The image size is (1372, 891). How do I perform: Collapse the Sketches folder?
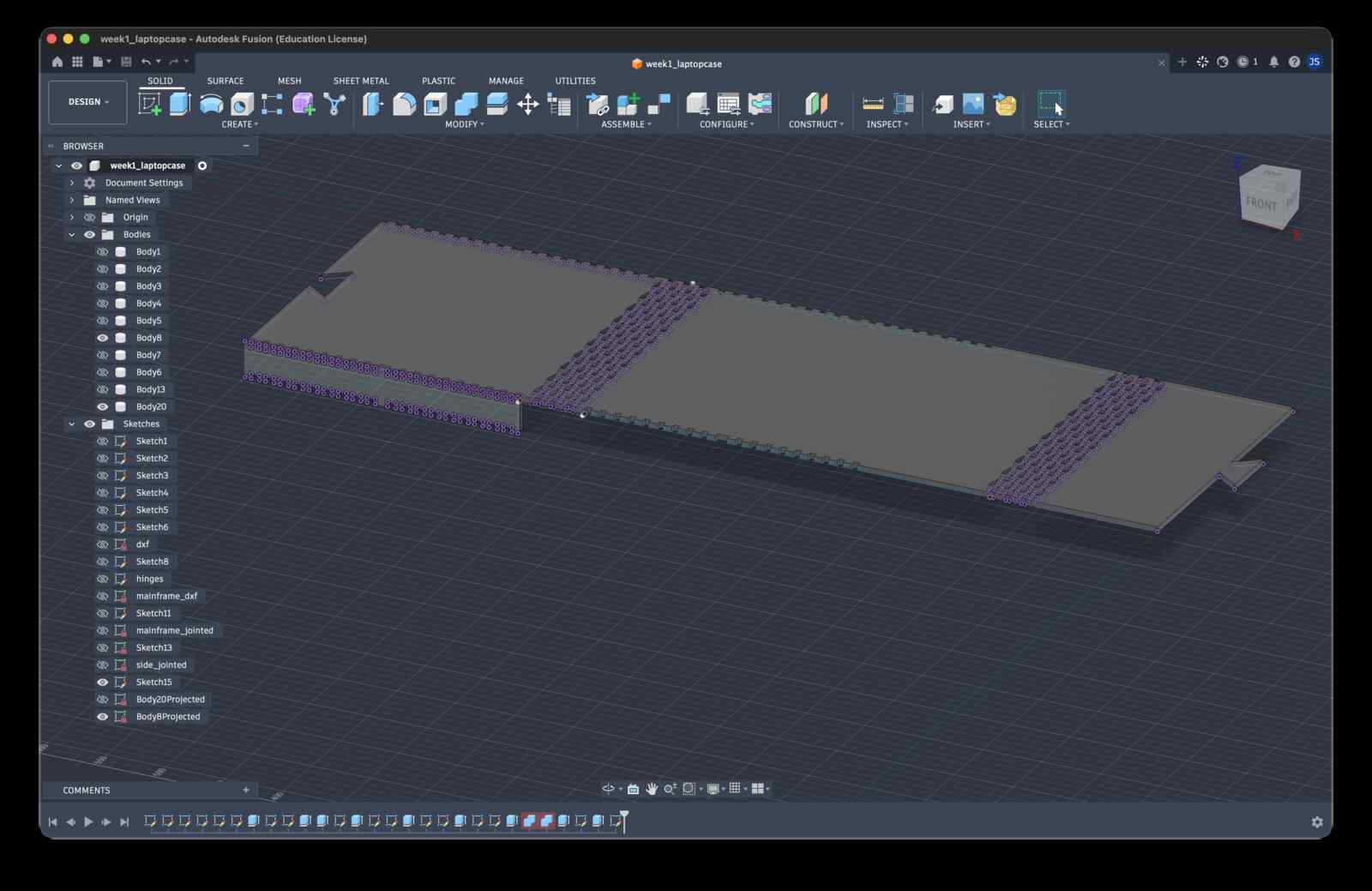(x=72, y=424)
